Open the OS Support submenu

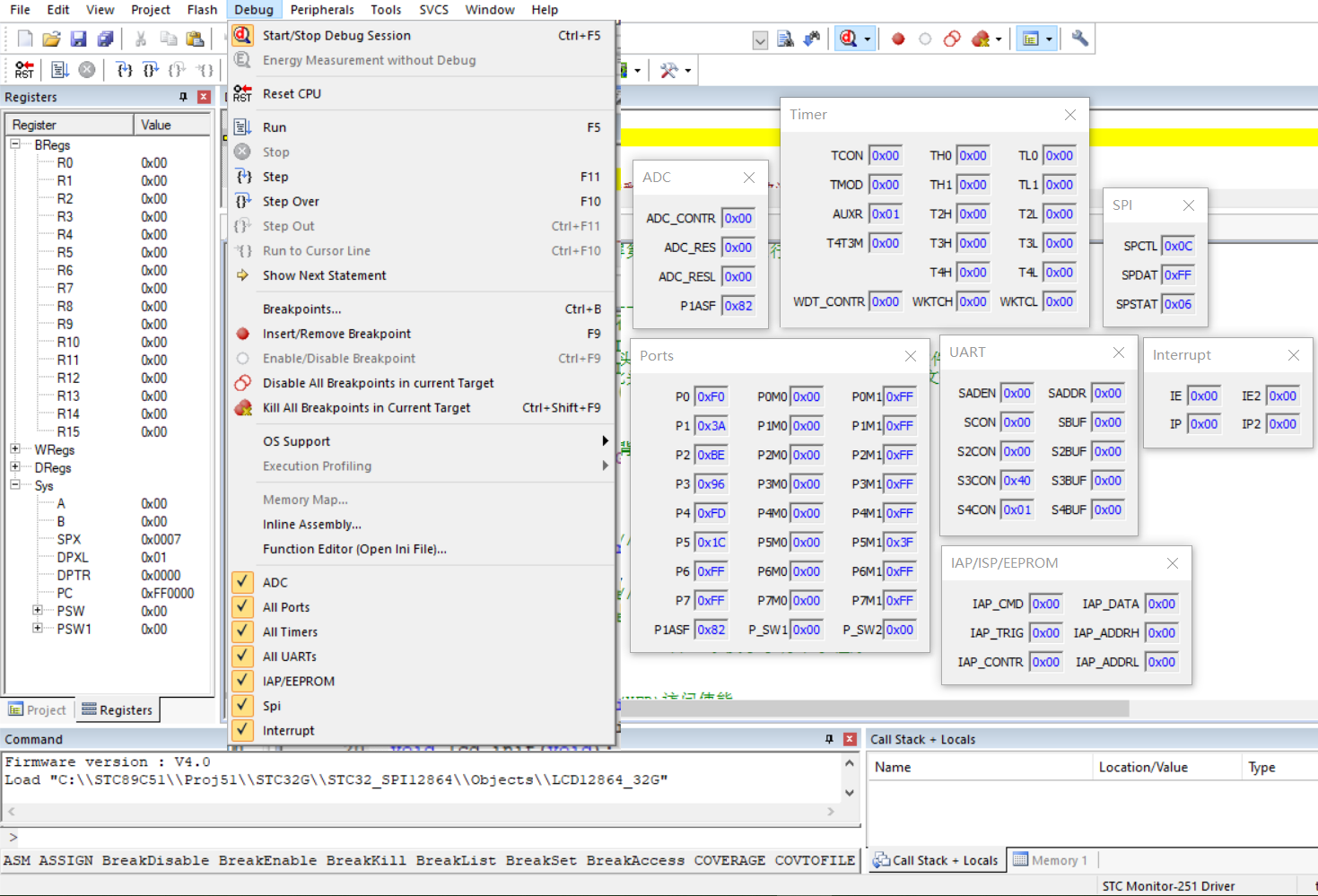(421, 441)
